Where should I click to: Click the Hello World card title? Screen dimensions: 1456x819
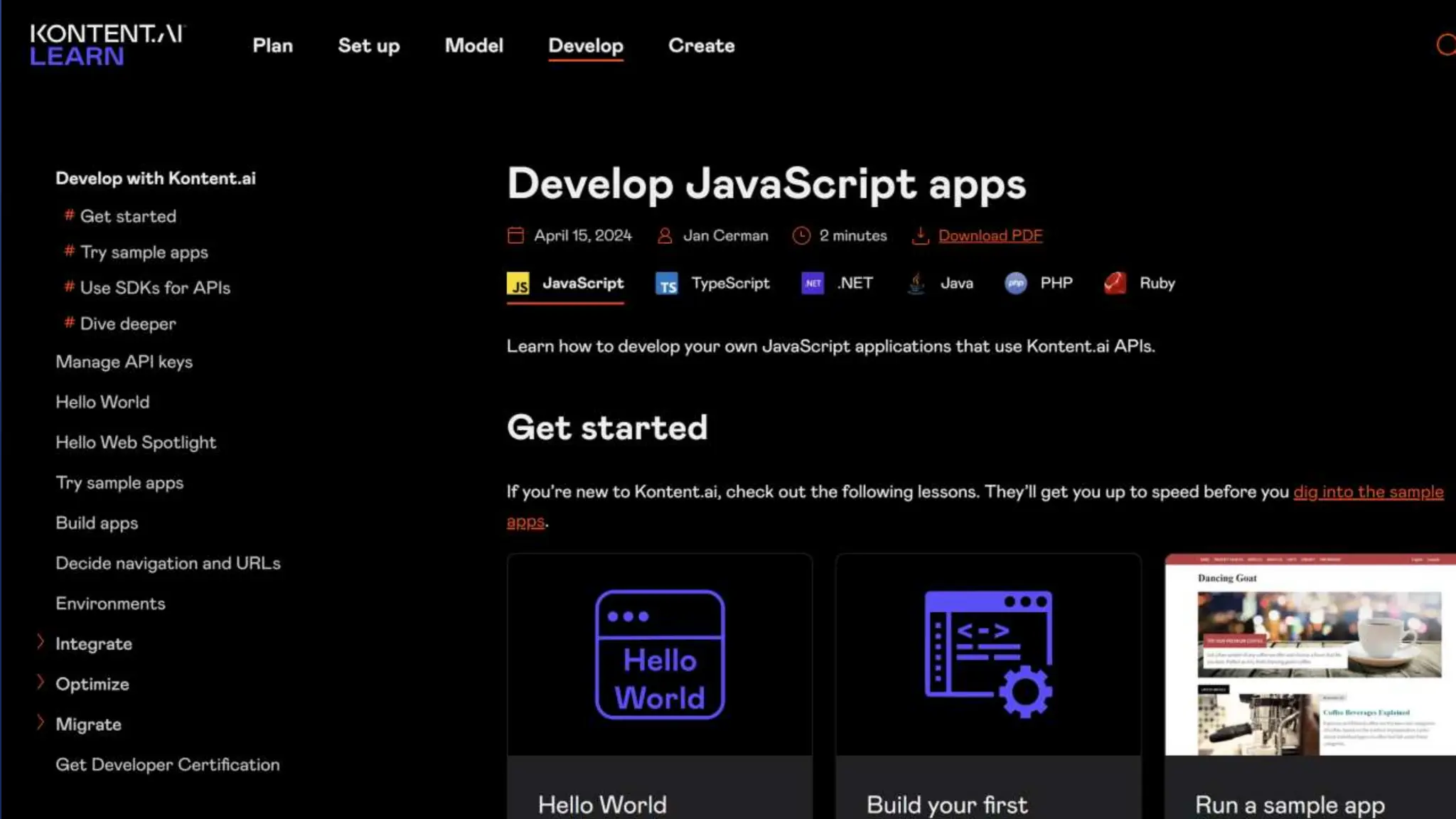click(x=602, y=805)
